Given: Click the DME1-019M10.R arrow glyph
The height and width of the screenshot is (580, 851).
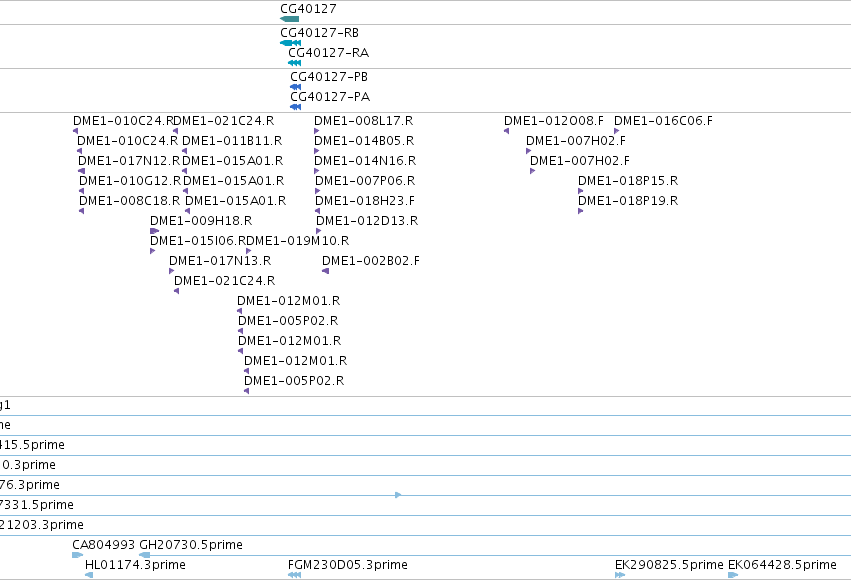Looking at the screenshot, I should click(x=249, y=251).
